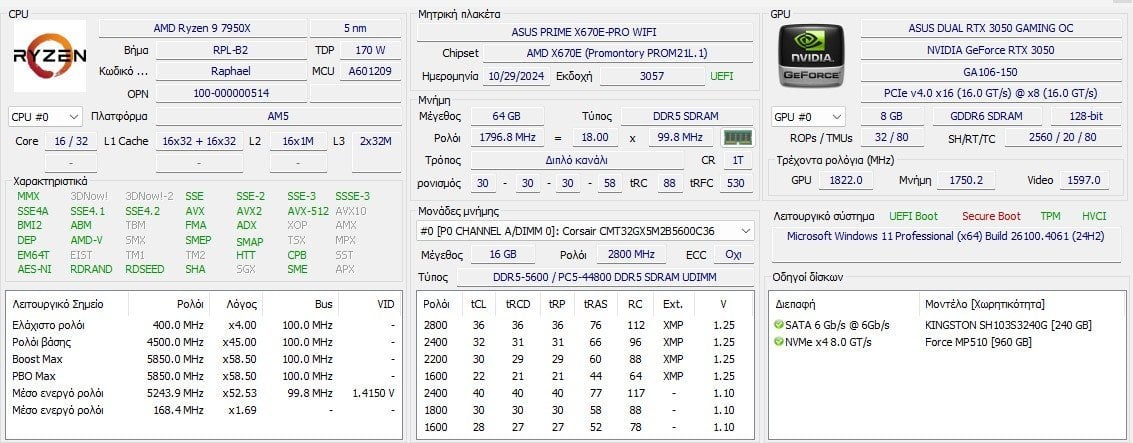Click the Video clock 1597.0 field
Viewport: 1133px width, 443px height.
[x=1085, y=180]
